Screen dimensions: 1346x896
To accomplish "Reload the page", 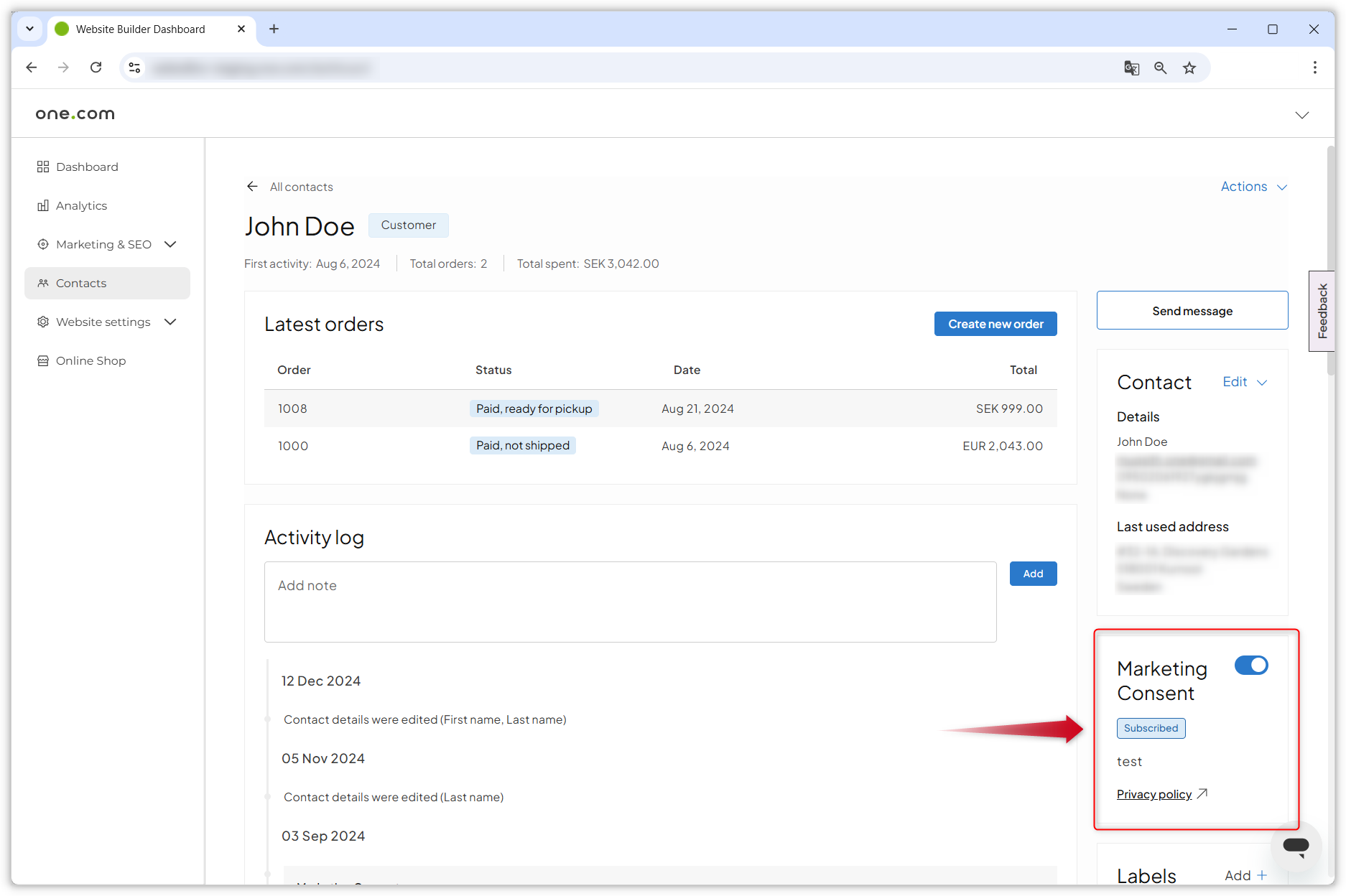I will (96, 67).
